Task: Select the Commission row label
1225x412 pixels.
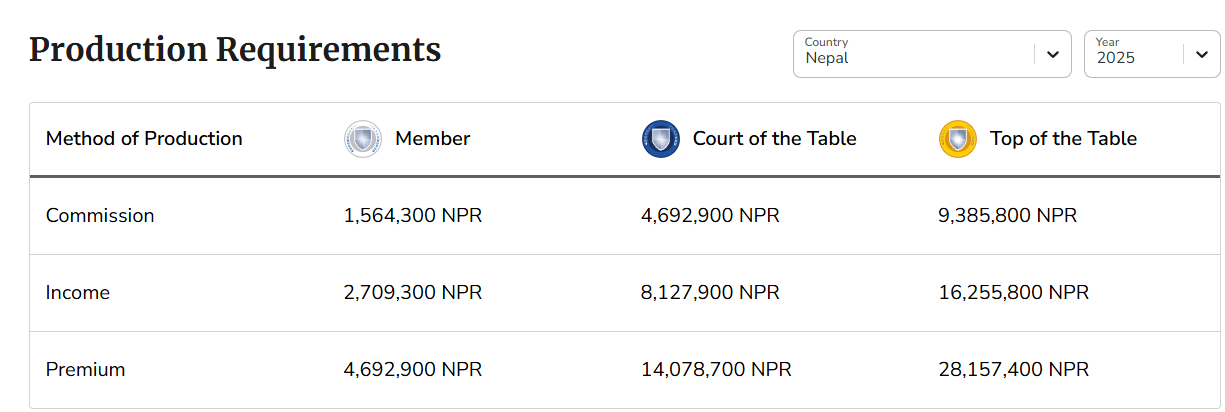Action: tap(100, 216)
